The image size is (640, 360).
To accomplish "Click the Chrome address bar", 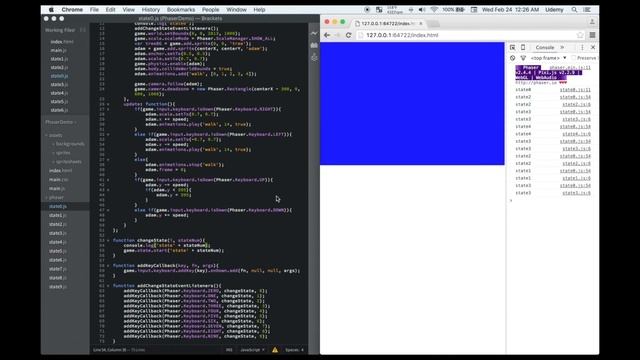I will coord(469,35).
